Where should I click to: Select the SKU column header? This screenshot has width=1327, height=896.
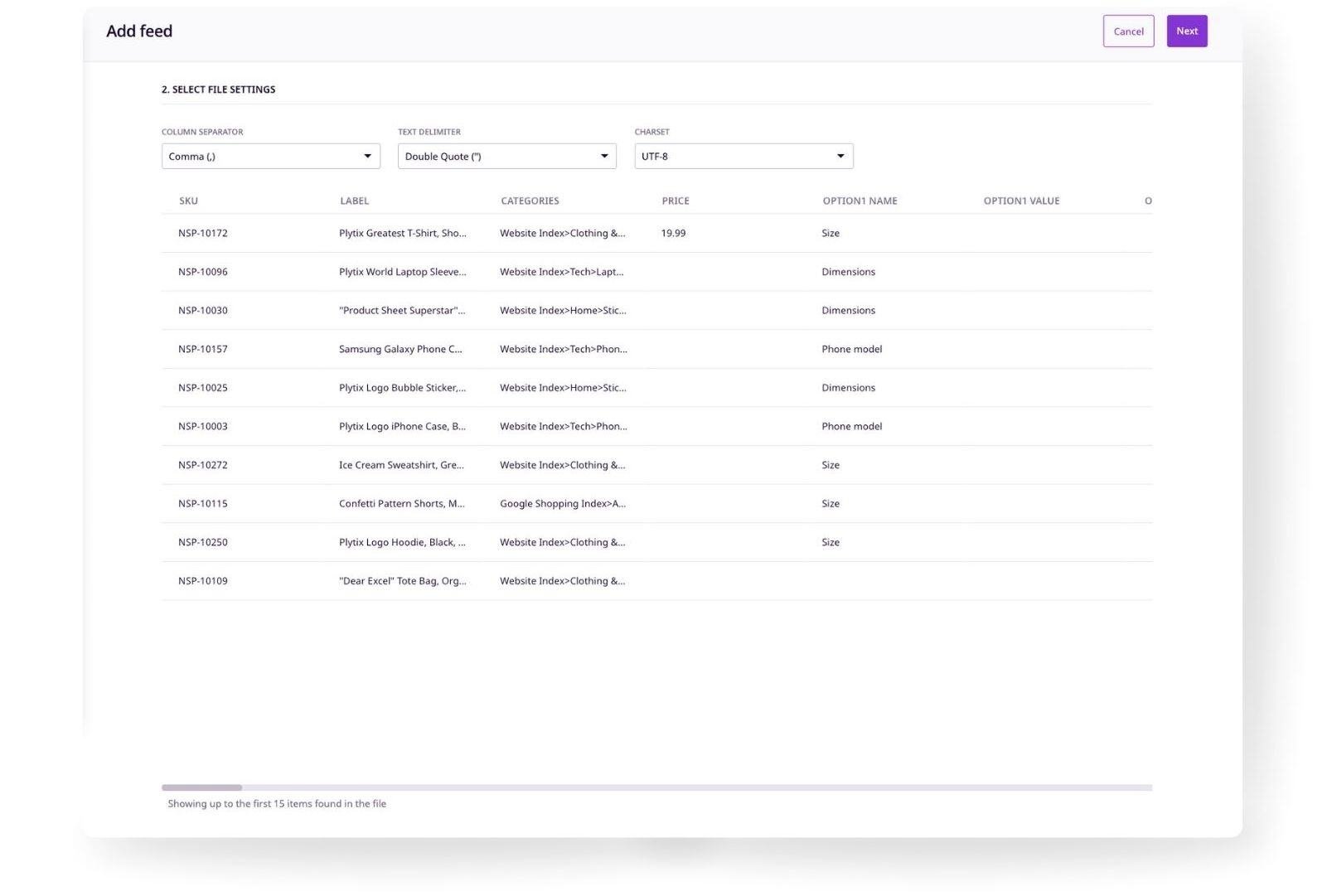point(187,201)
